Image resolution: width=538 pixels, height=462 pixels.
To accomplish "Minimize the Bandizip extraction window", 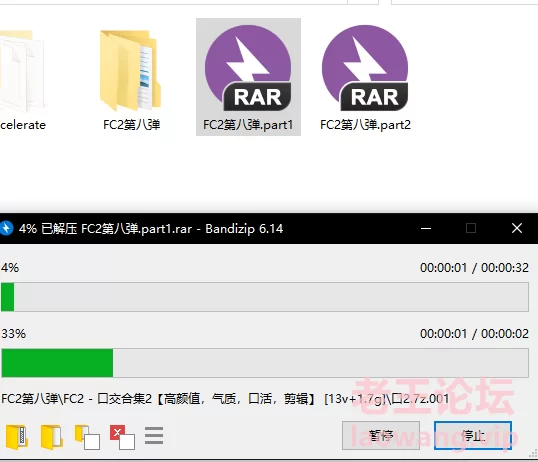I will pyautogui.click(x=426, y=228).
